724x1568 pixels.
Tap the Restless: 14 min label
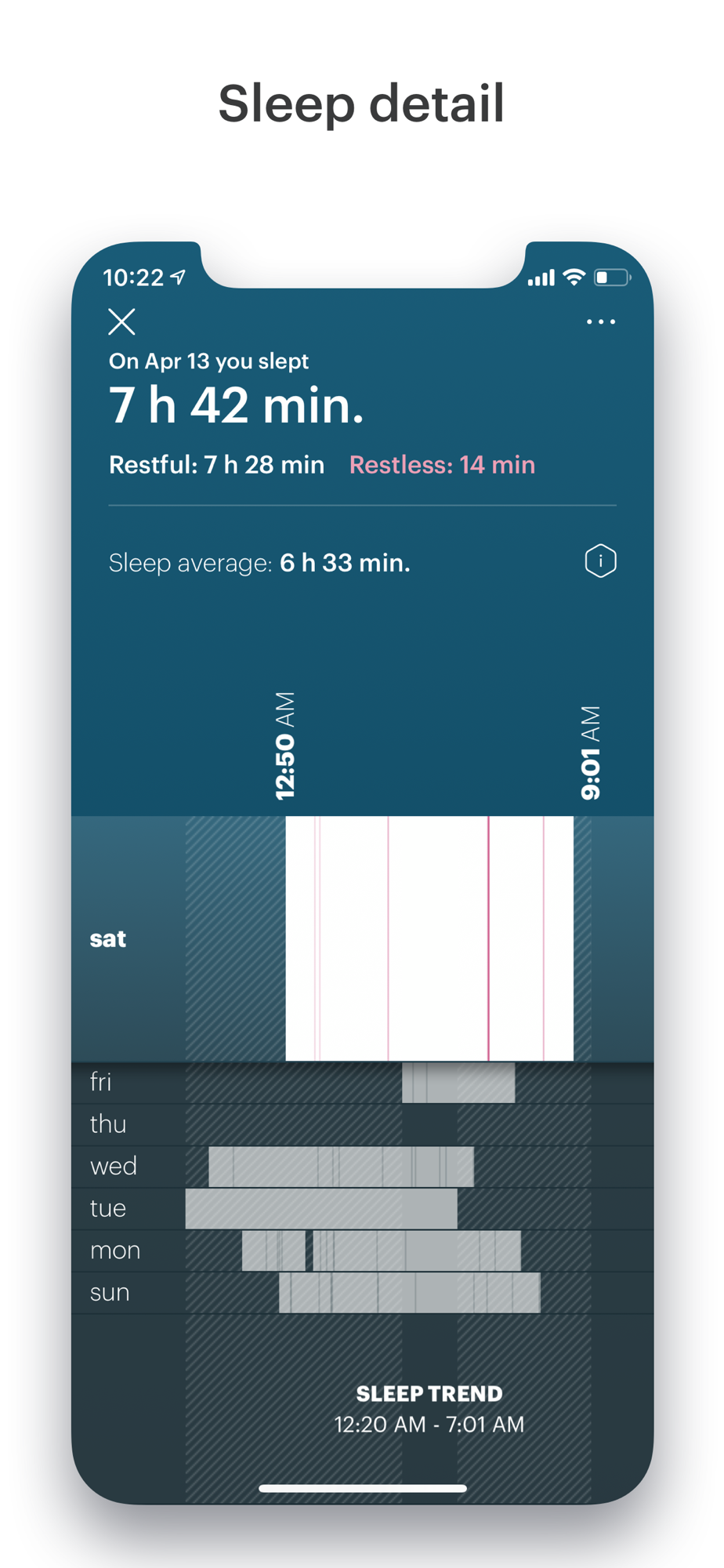[442, 465]
